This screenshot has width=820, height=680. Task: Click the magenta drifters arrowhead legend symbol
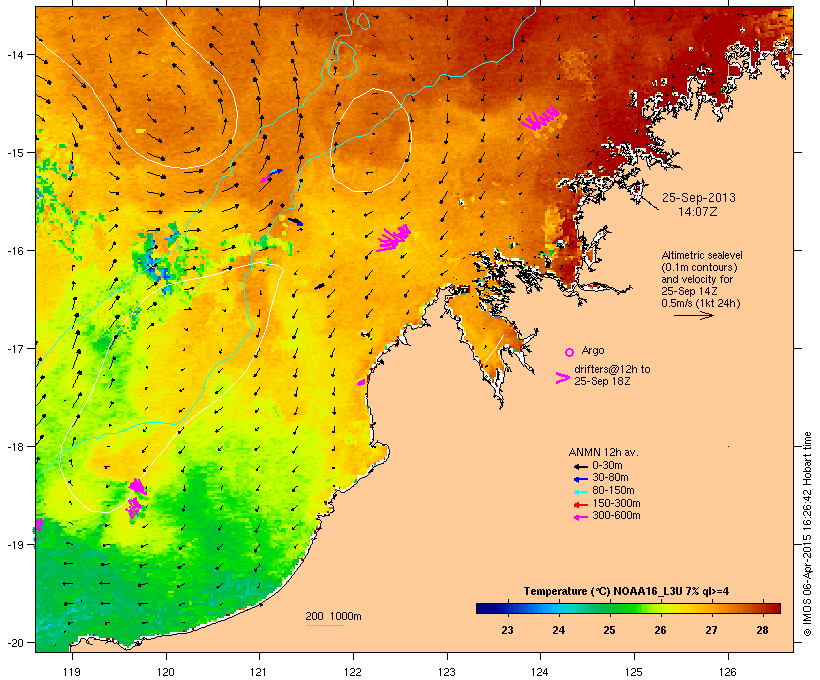tap(562, 378)
